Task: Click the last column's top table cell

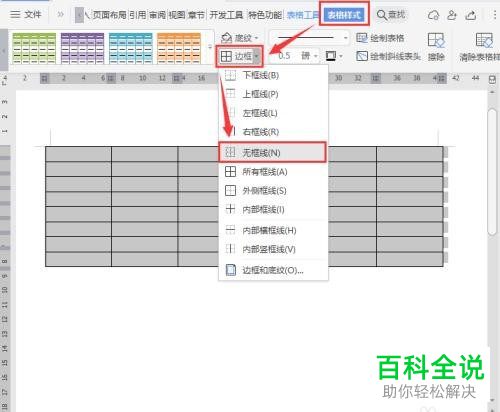Action: click(410, 154)
